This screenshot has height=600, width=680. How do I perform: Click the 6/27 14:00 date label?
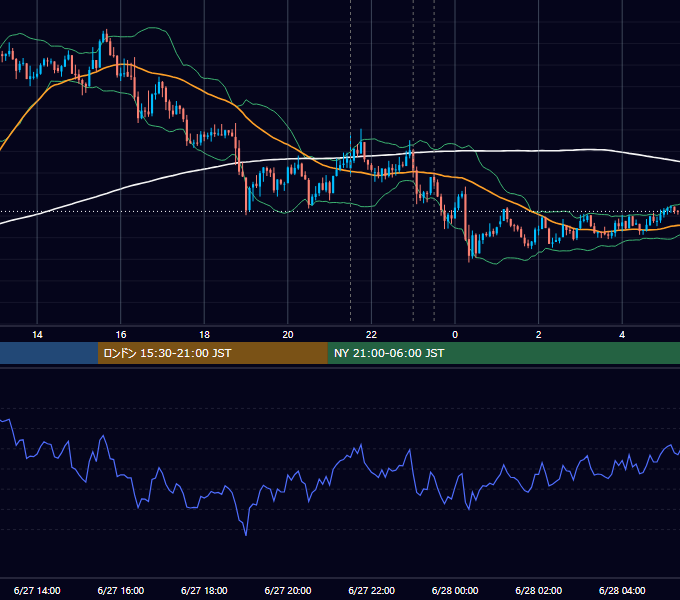point(37,590)
